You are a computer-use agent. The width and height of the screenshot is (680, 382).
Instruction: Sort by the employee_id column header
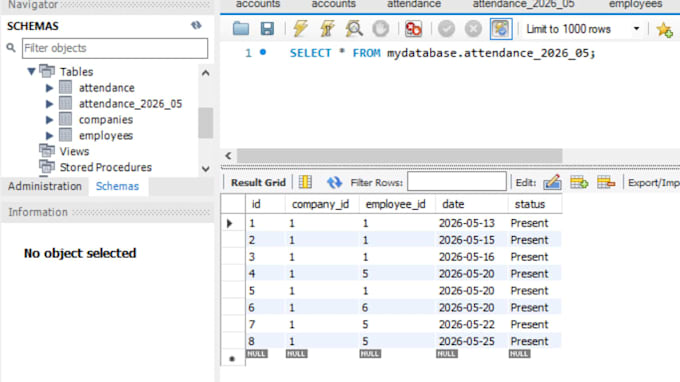pyautogui.click(x=397, y=204)
